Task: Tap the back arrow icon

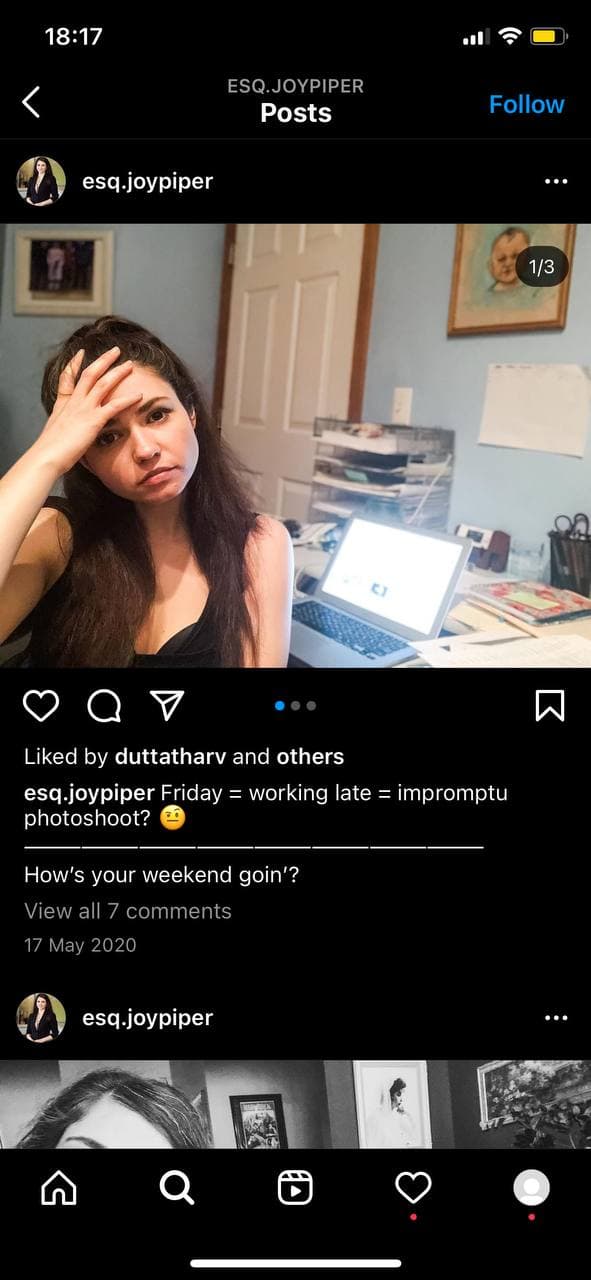Action: point(31,102)
